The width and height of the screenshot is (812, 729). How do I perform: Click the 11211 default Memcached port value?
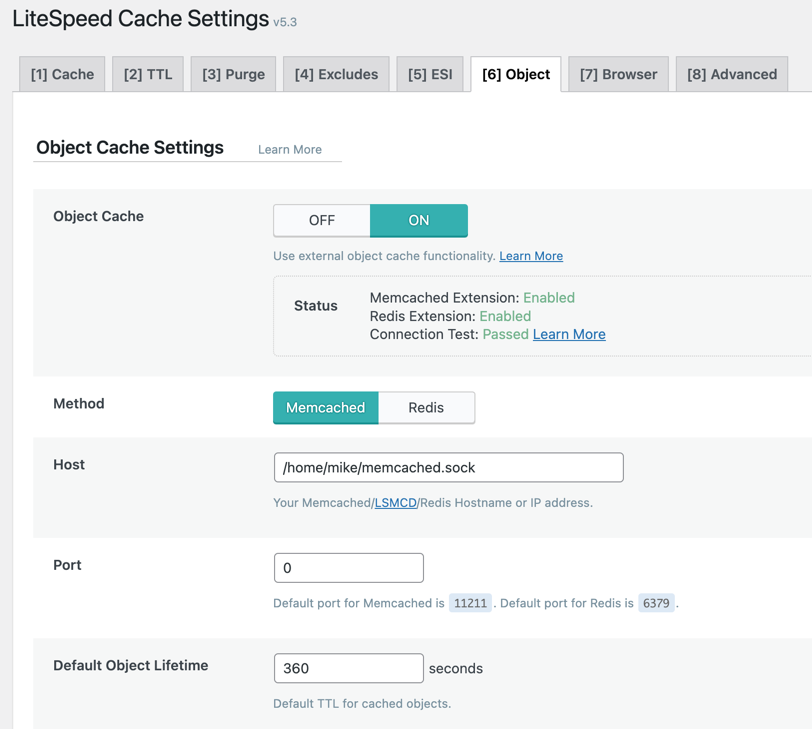[470, 603]
